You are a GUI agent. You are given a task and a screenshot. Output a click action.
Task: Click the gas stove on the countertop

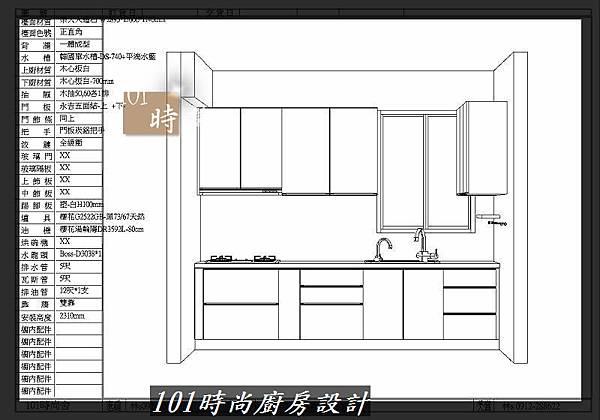244,259
